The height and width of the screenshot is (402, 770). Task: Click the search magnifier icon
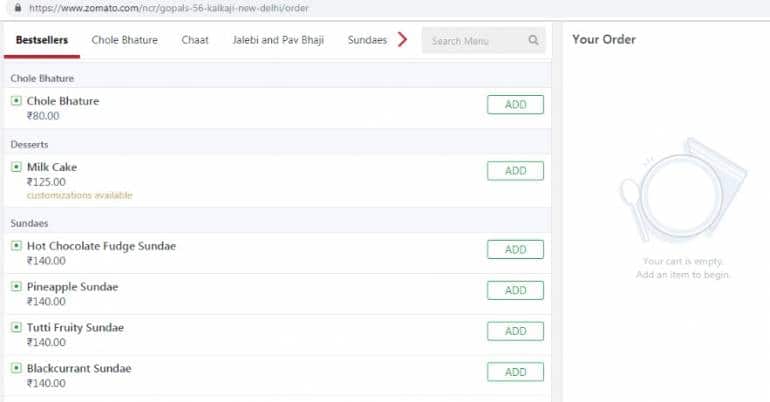point(533,41)
